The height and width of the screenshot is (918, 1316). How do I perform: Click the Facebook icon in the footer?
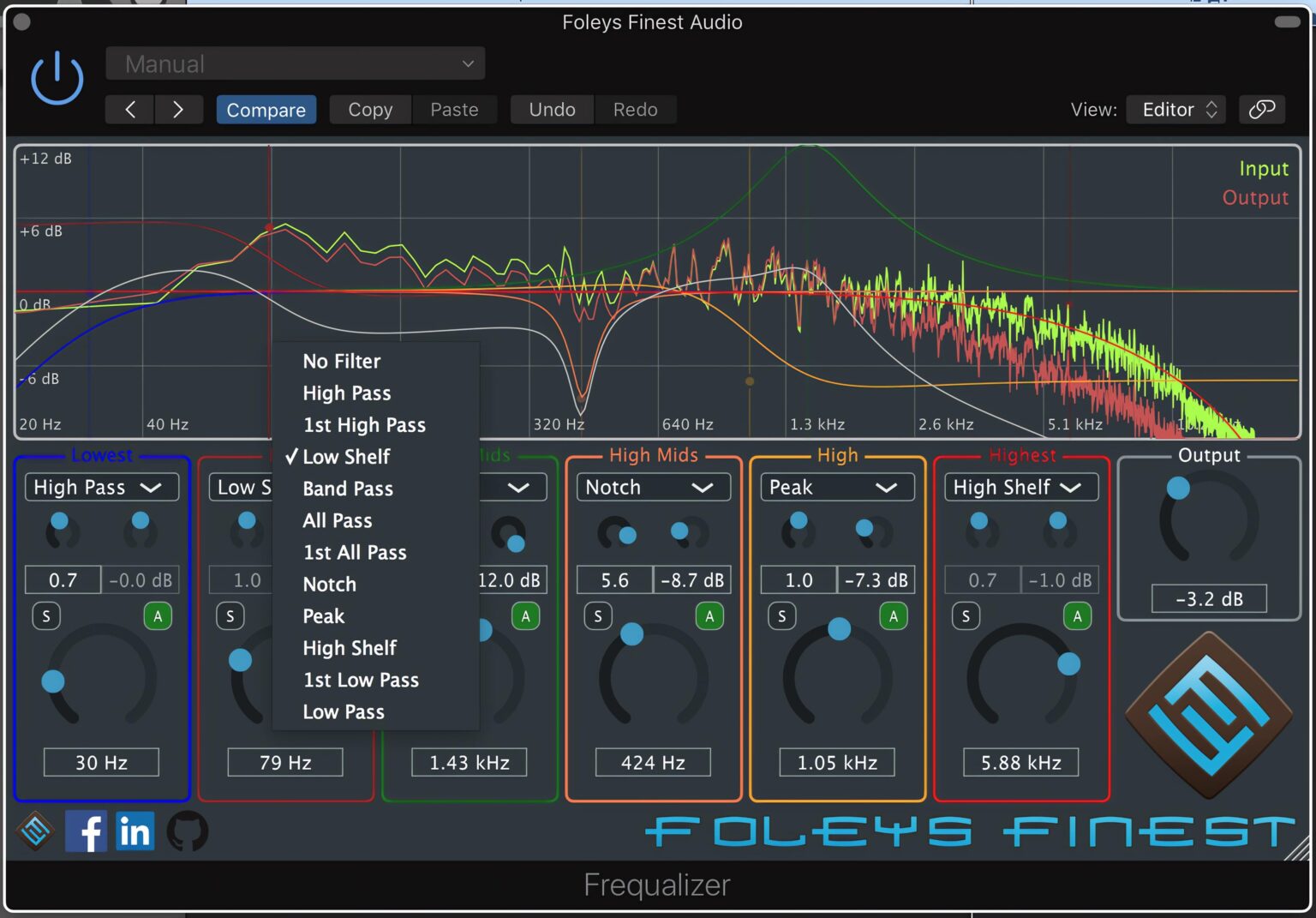click(x=86, y=831)
